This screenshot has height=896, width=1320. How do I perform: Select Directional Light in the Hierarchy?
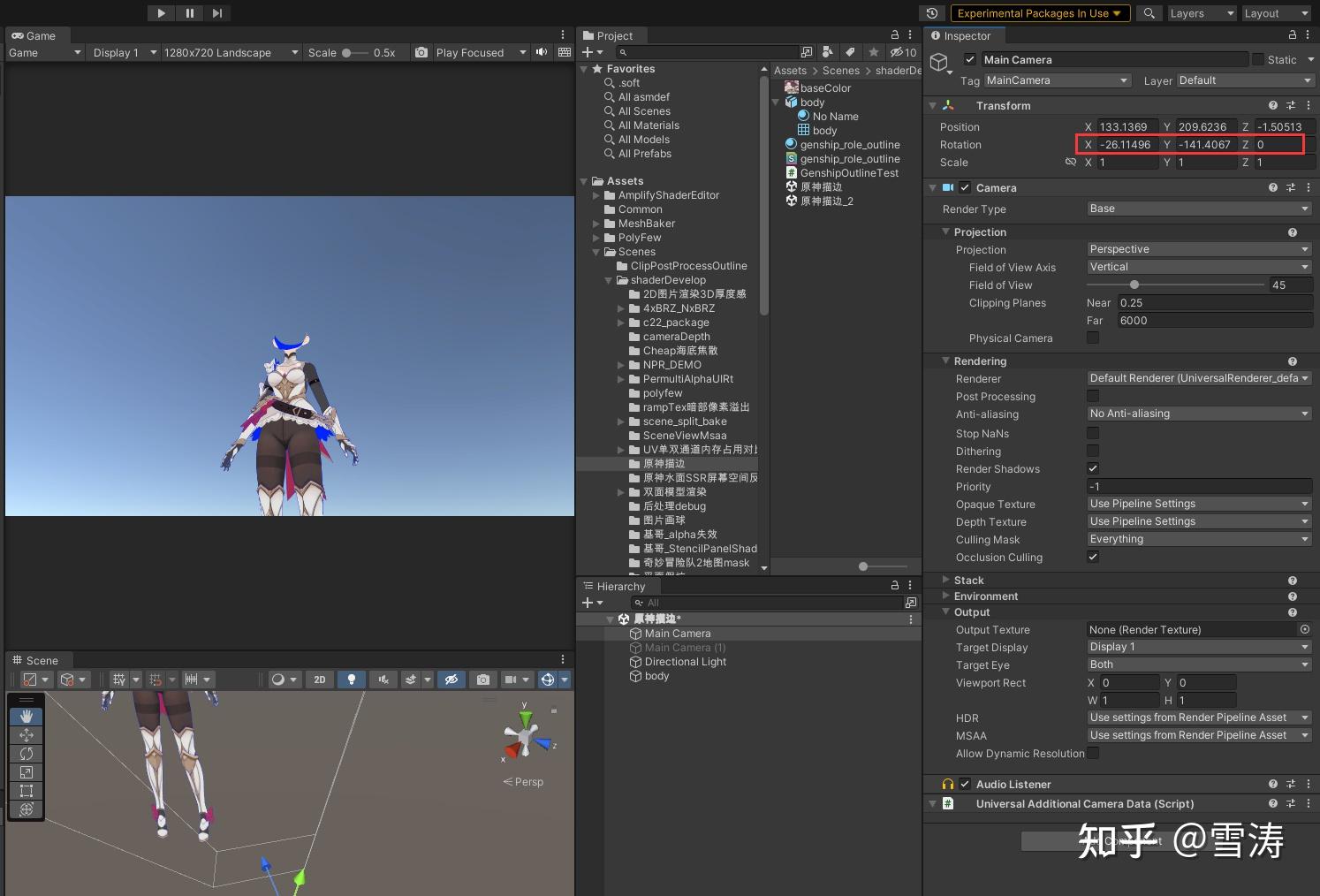point(684,661)
